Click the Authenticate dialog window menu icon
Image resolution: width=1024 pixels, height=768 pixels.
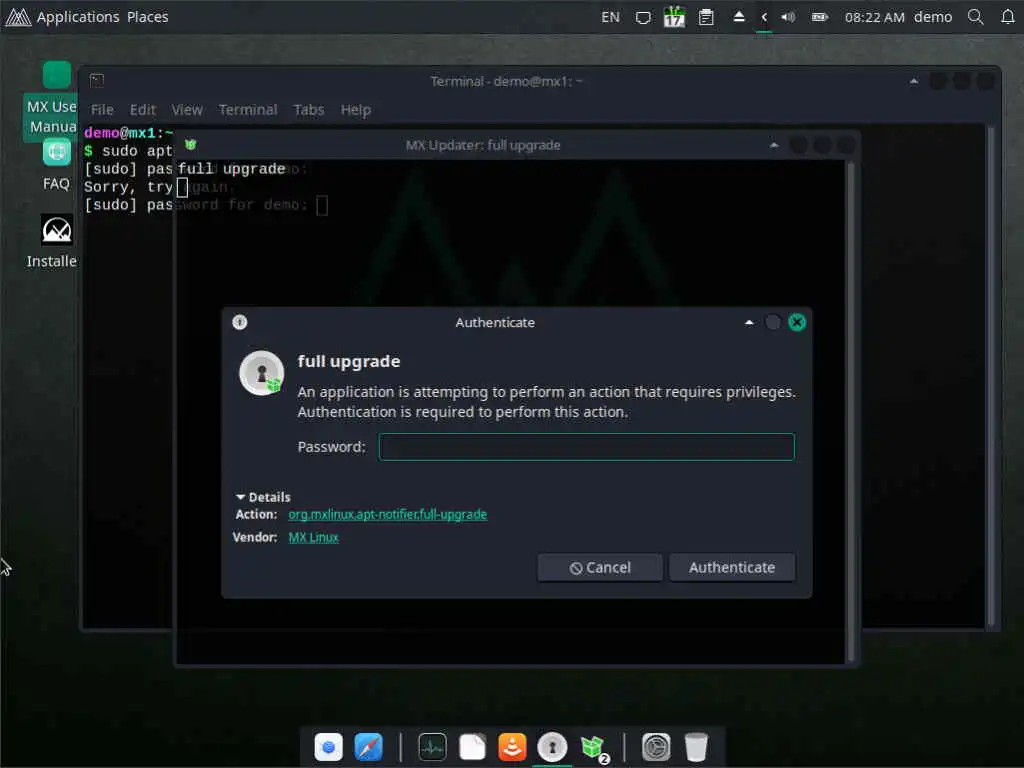click(x=240, y=322)
